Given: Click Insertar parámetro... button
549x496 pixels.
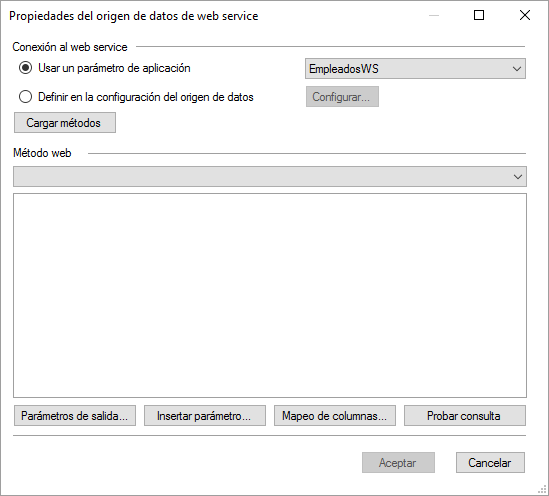Looking at the screenshot, I should click(x=205, y=416).
